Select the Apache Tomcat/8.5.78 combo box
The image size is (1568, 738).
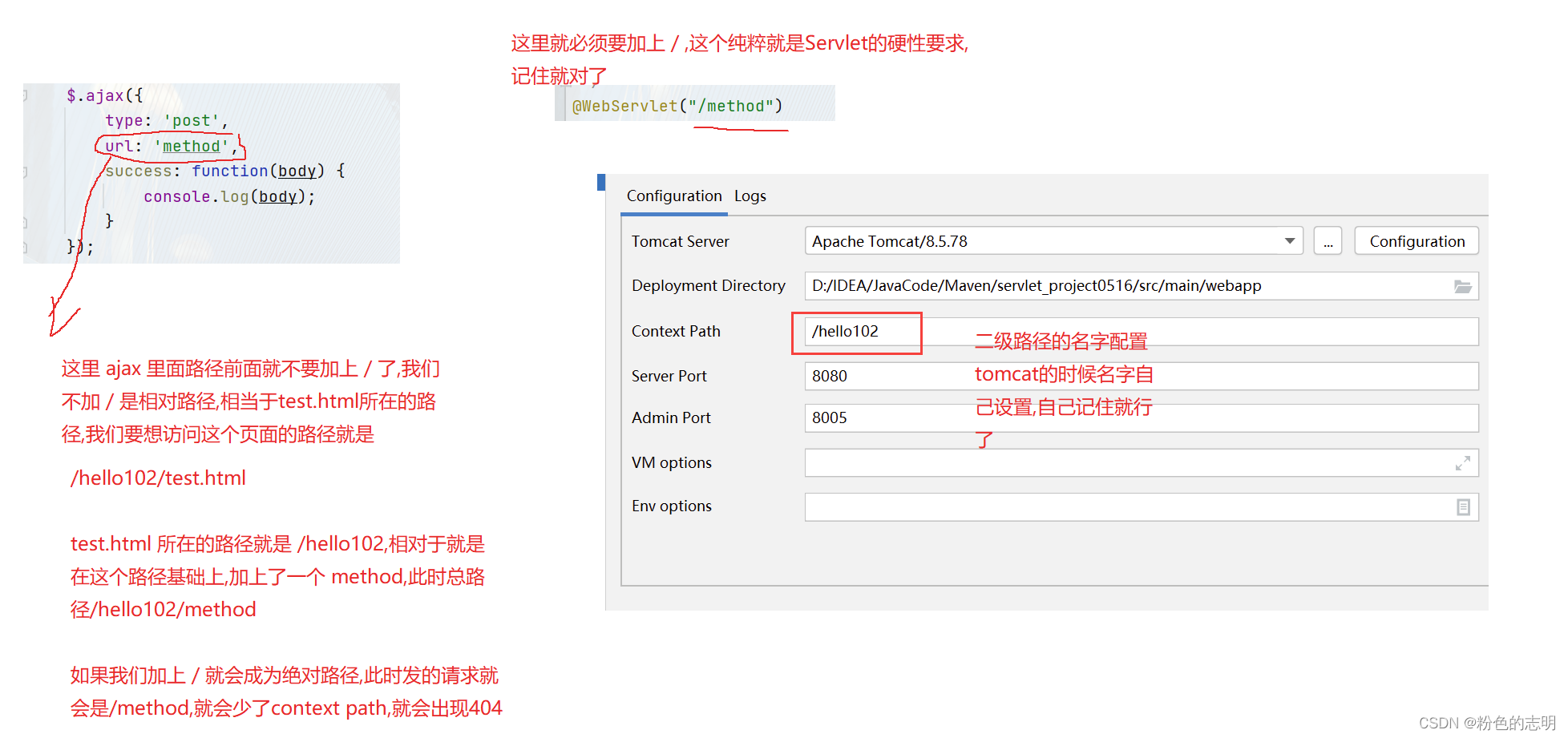point(1054,241)
